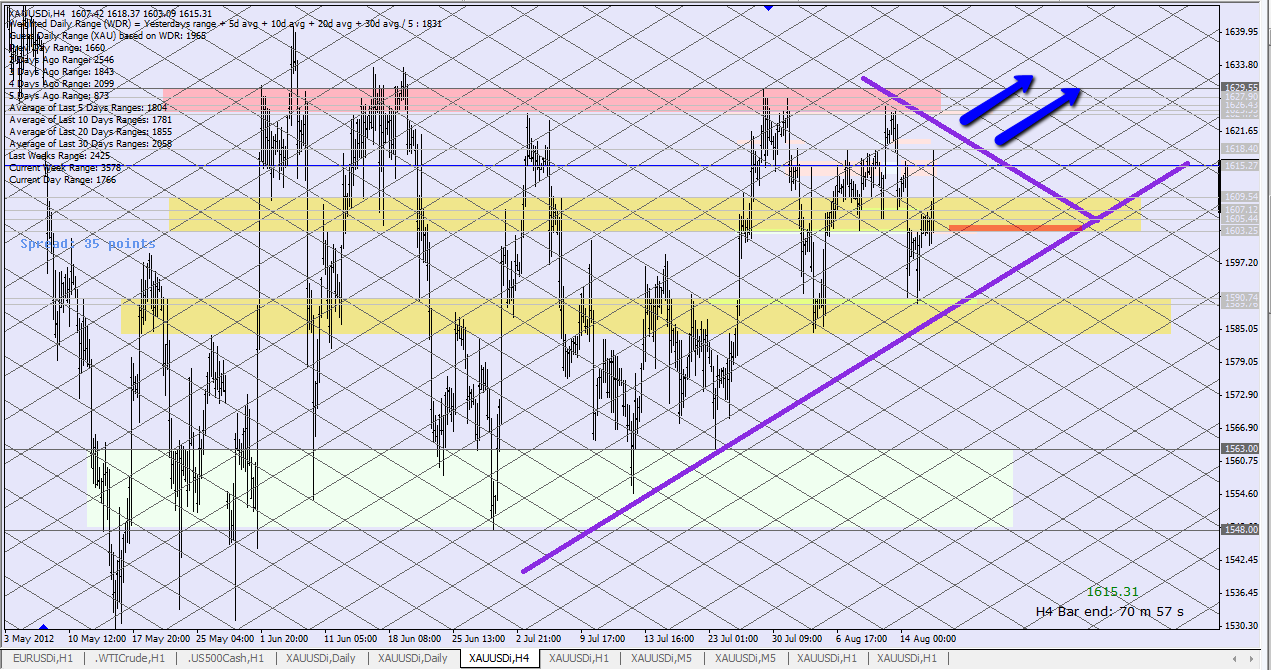The height and width of the screenshot is (670, 1271).
Task: Click the blue triangle marker on the bottom time scale
Action: coord(42,627)
